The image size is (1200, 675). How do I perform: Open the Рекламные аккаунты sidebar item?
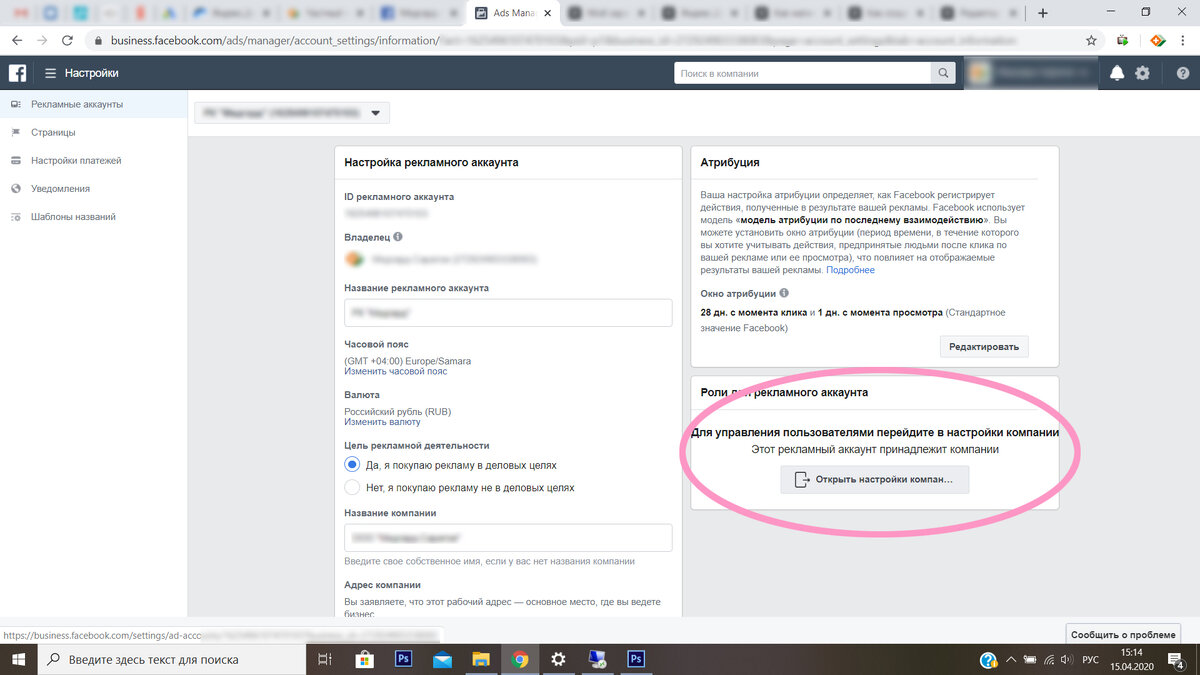[77, 104]
